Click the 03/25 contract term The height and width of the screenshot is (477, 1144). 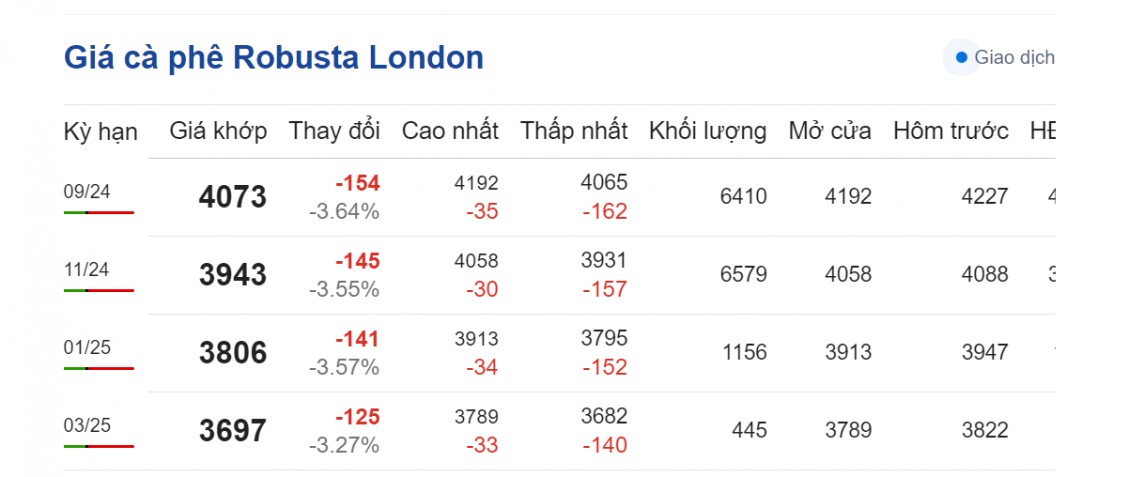pos(87,425)
